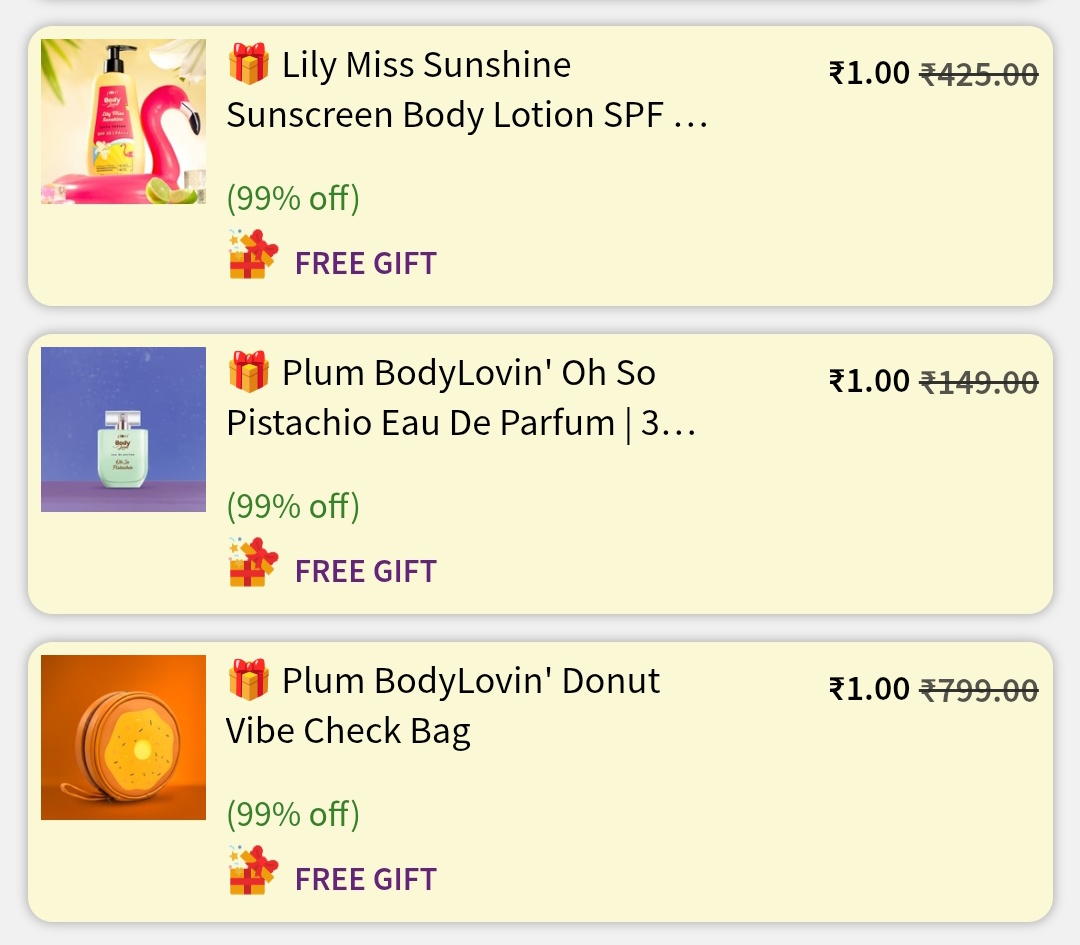Click the struck-through ₹149.00 original price
Viewport: 1080px width, 945px height.
pos(978,382)
